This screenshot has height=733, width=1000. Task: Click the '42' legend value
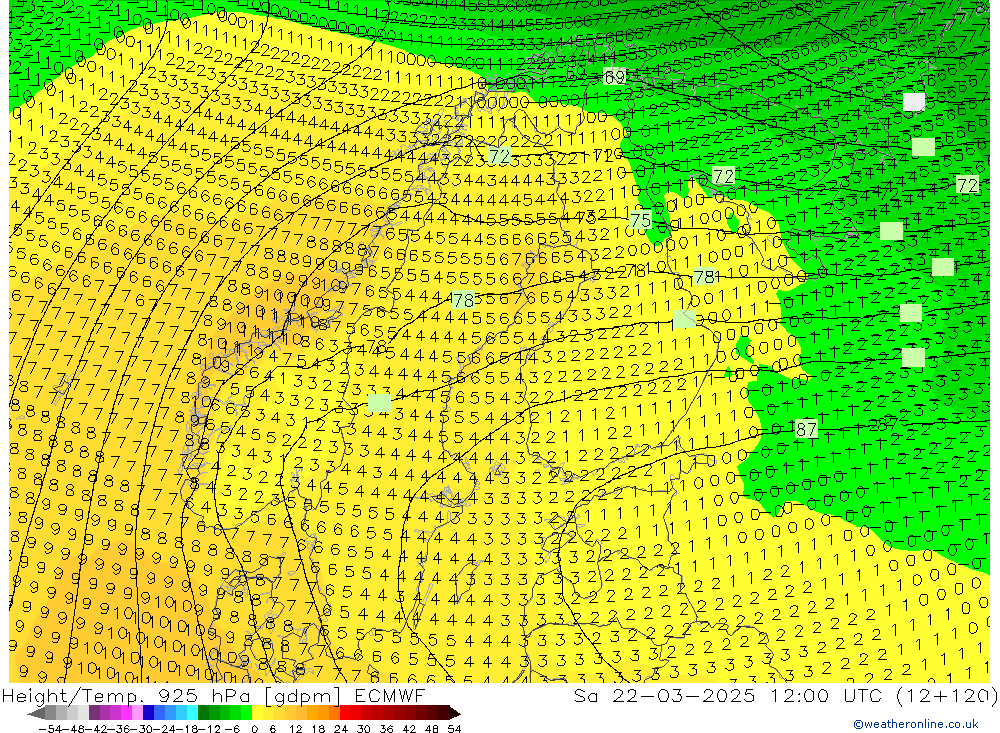coord(409,729)
